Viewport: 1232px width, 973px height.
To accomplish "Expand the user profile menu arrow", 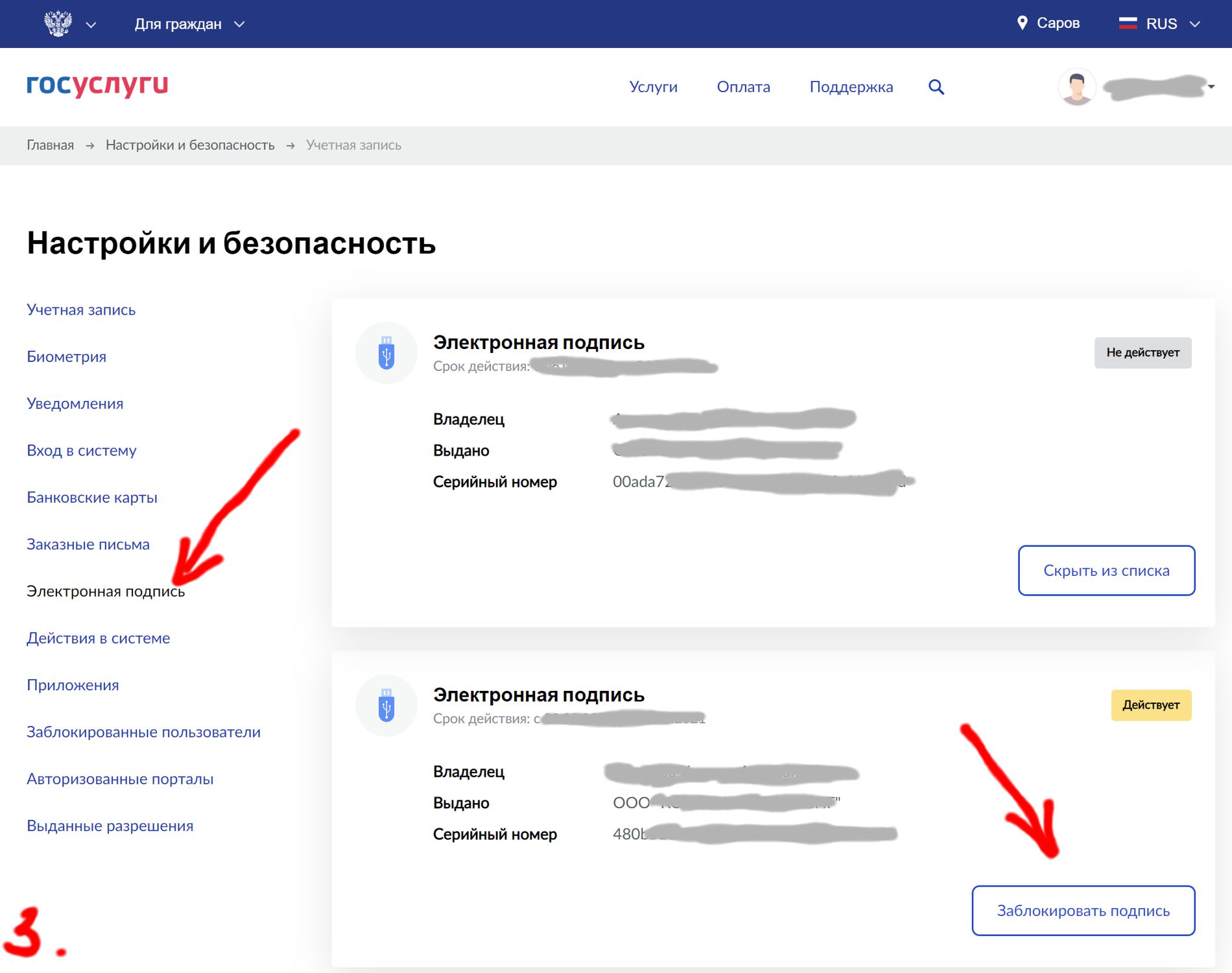I will [1211, 87].
